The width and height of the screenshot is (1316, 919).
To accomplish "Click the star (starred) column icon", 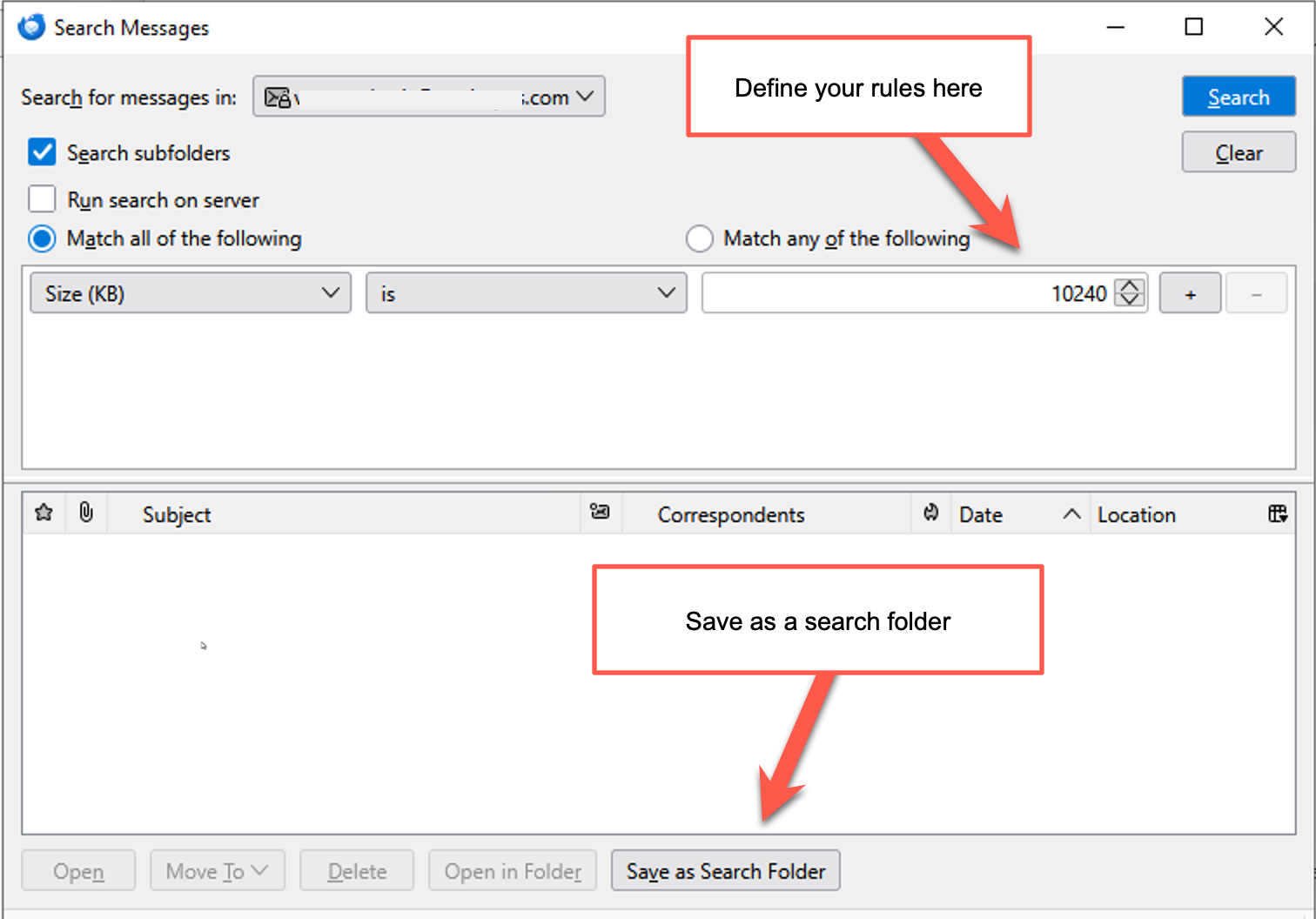I will click(x=44, y=513).
